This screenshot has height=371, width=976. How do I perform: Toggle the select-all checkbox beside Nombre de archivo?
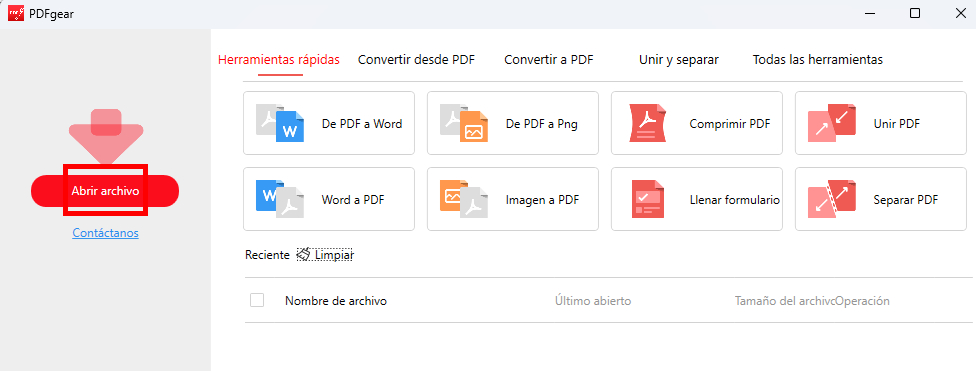[x=257, y=300]
